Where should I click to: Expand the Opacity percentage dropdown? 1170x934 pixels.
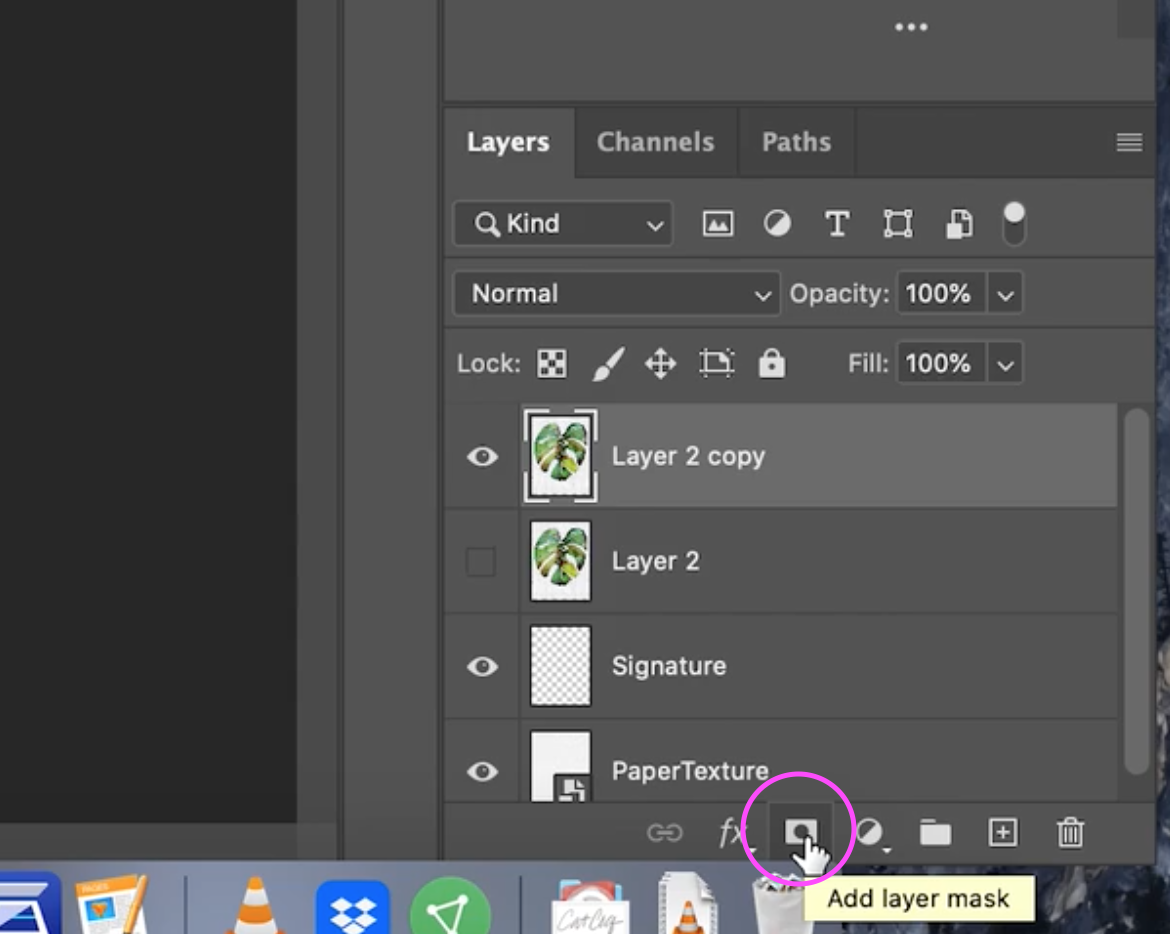1006,293
